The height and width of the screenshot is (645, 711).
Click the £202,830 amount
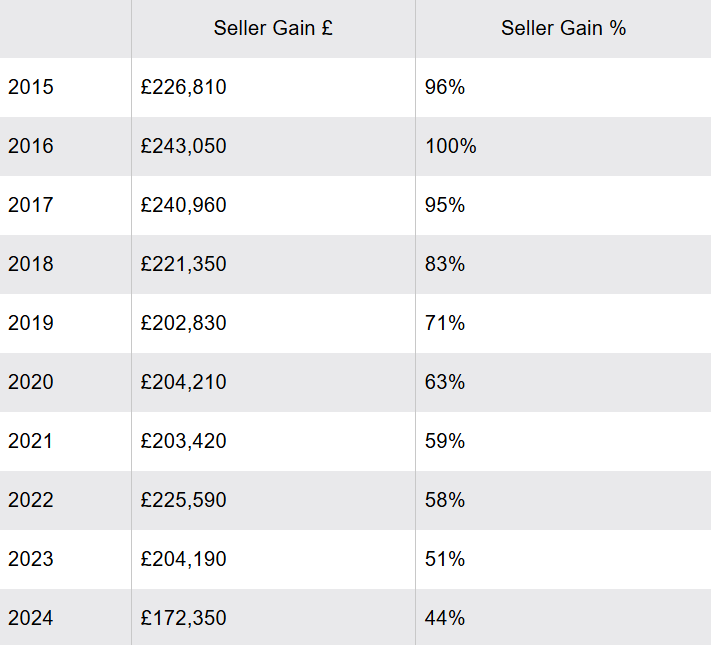184,323
